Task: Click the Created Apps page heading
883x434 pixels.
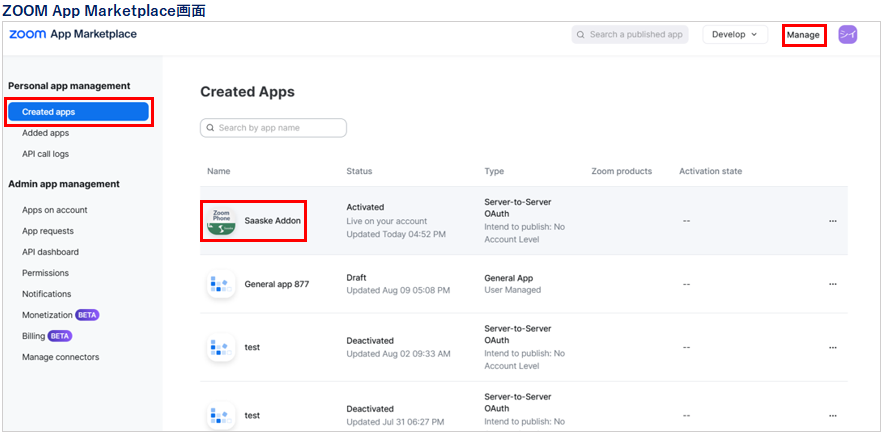Action: (x=247, y=92)
